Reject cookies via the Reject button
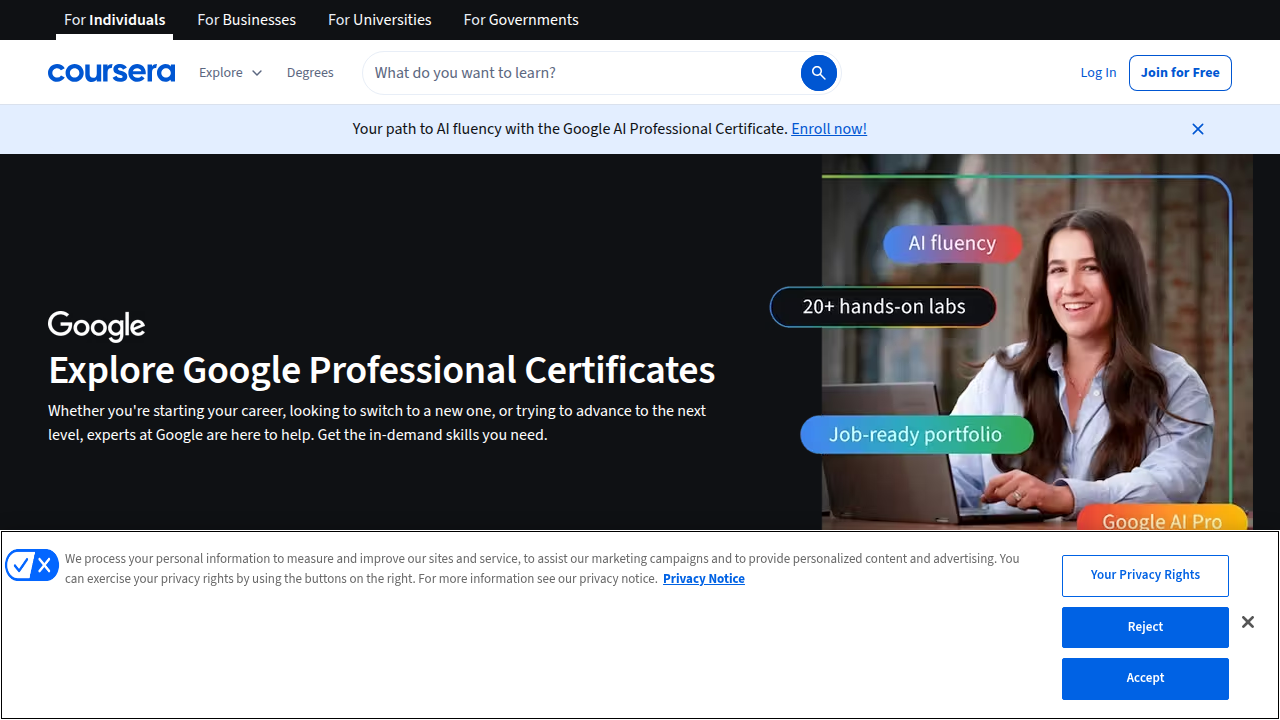The width and height of the screenshot is (1280, 720). (x=1145, y=627)
